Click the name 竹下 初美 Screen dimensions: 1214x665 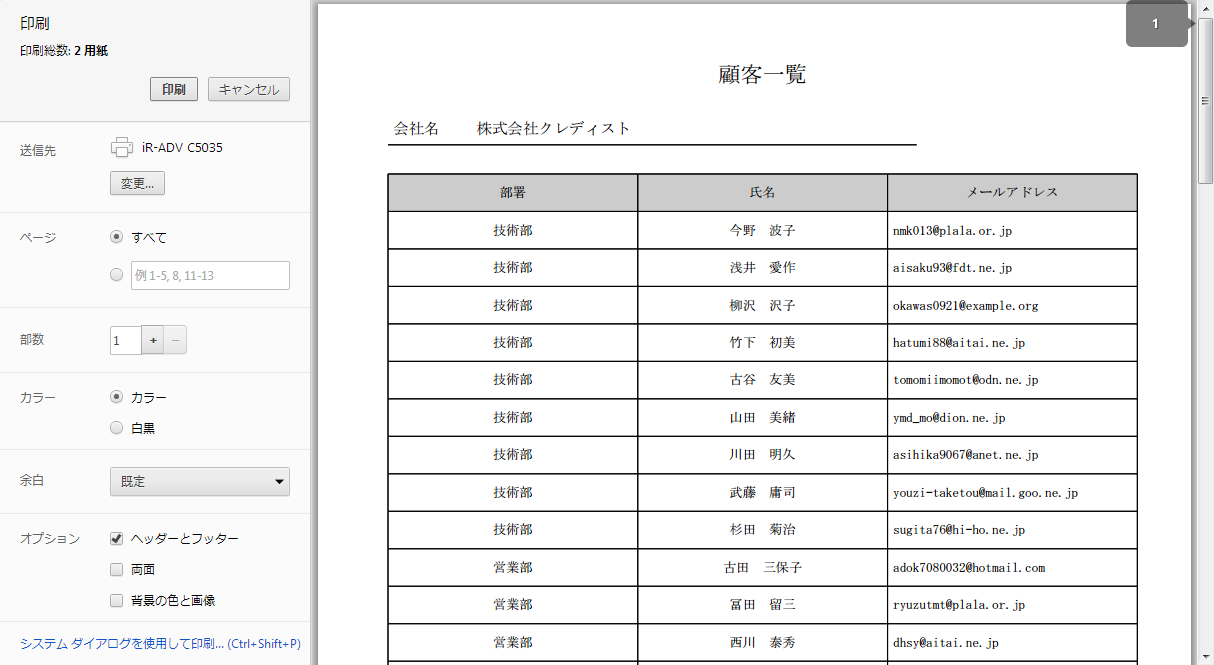[763, 342]
